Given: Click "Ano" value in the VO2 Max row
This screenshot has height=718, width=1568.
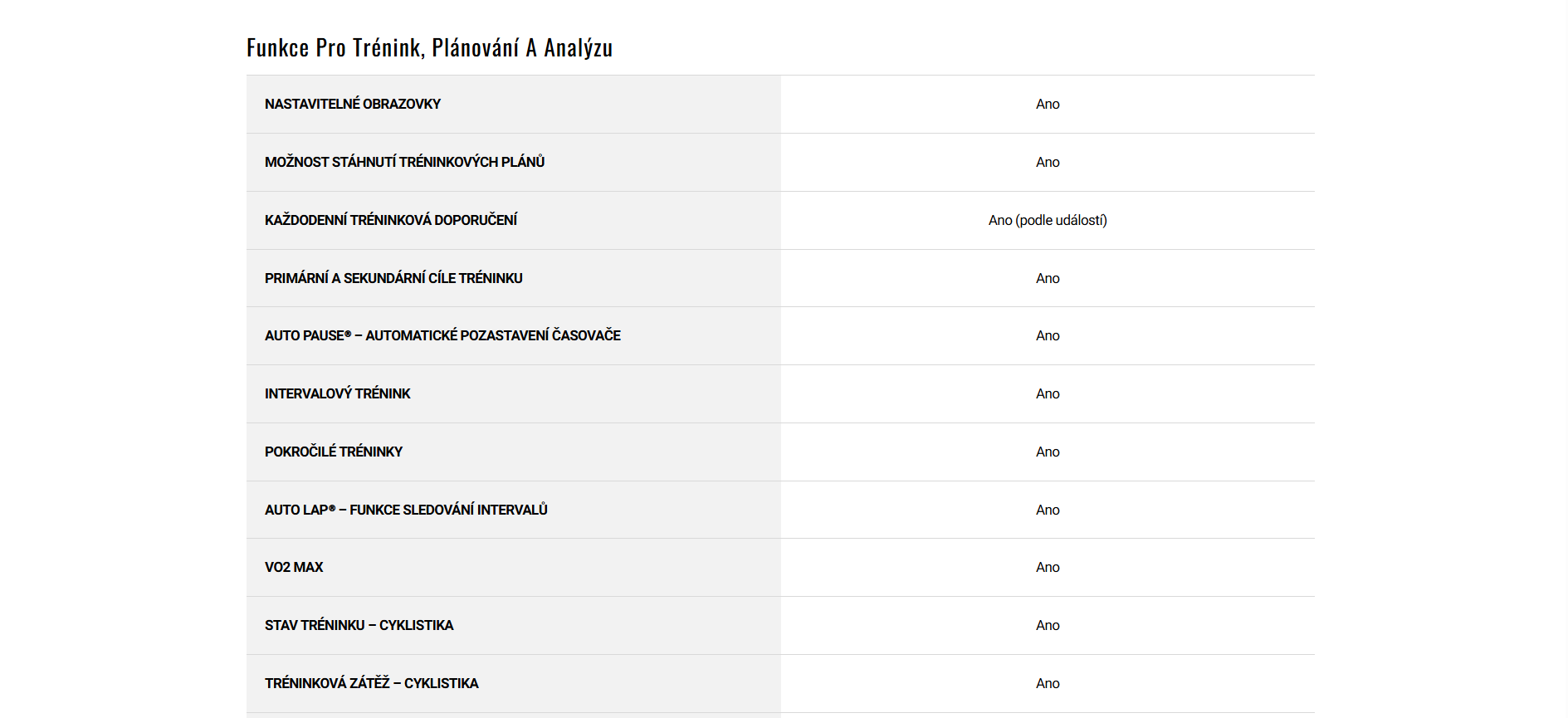Looking at the screenshot, I should coord(1048,568).
